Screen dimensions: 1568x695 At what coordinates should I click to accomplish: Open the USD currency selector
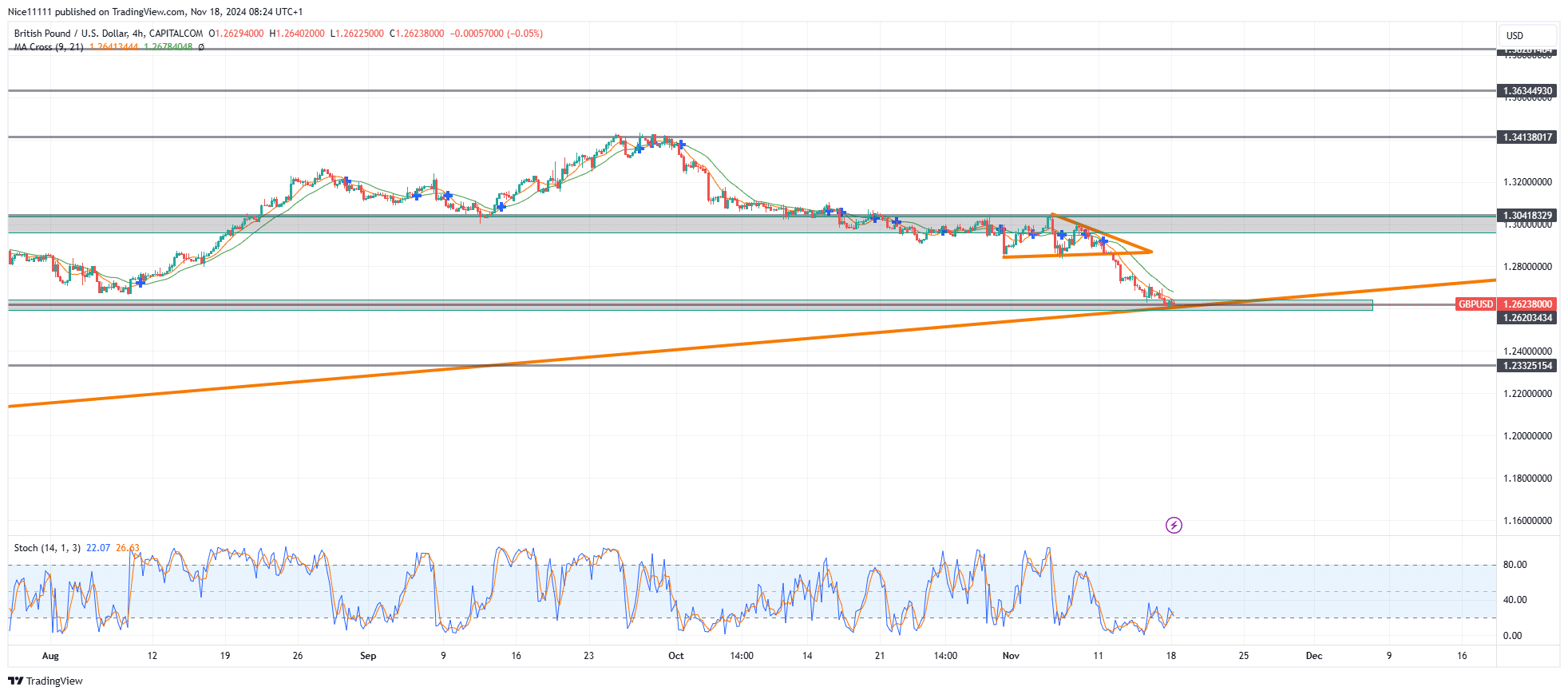point(1527,35)
